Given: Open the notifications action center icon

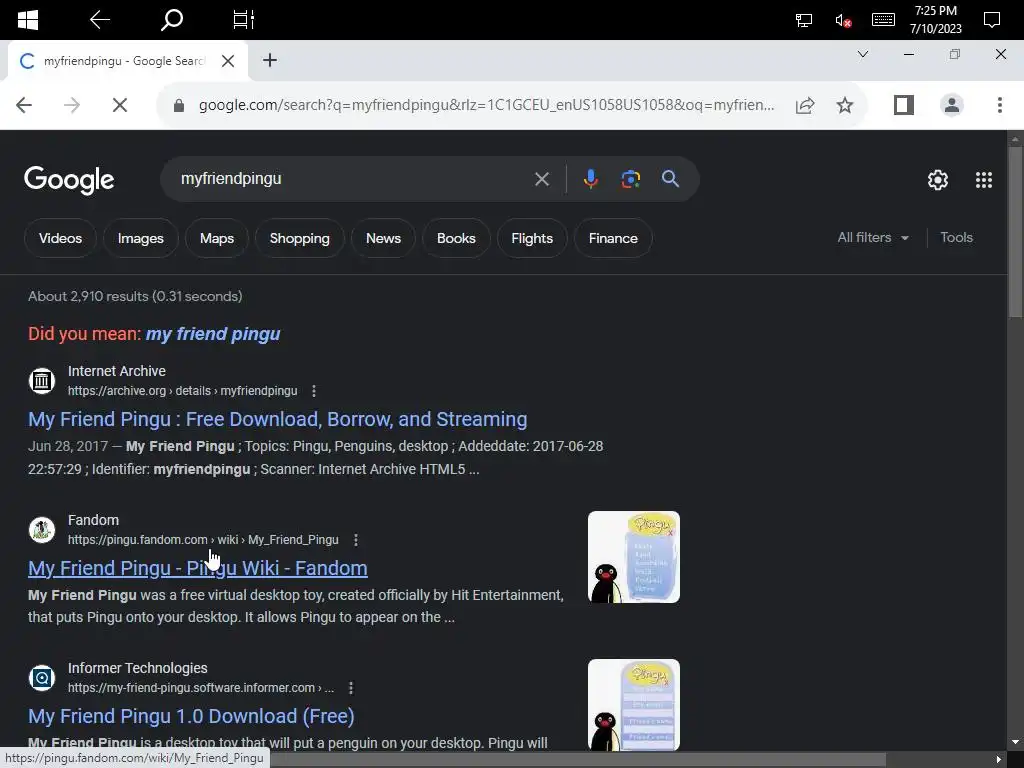Looking at the screenshot, I should pos(991,20).
